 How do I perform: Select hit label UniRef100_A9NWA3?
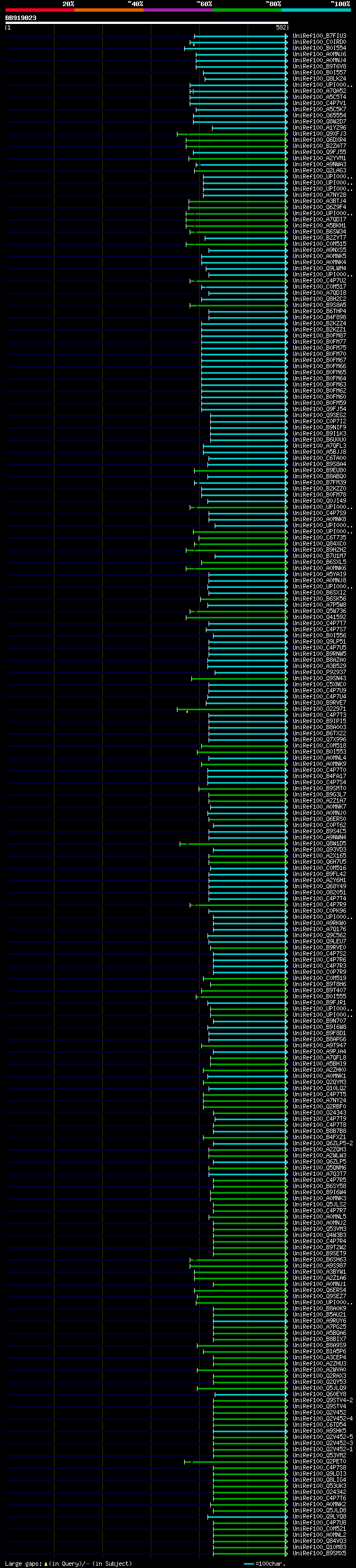pyautogui.click(x=319, y=164)
